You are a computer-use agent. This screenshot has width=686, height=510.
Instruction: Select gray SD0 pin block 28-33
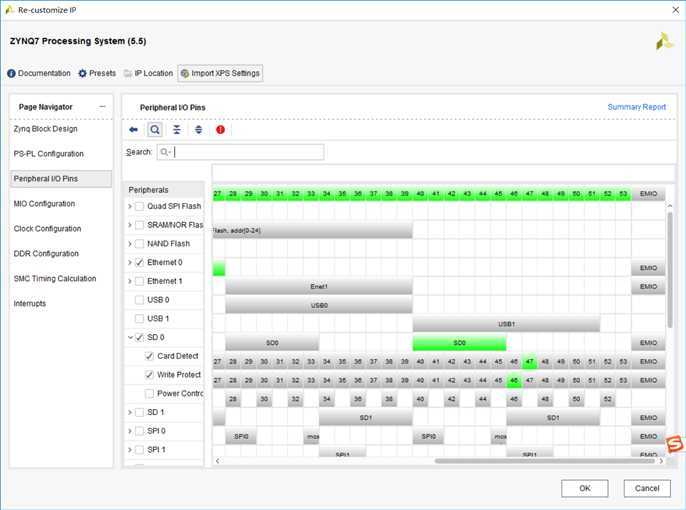[x=272, y=343]
